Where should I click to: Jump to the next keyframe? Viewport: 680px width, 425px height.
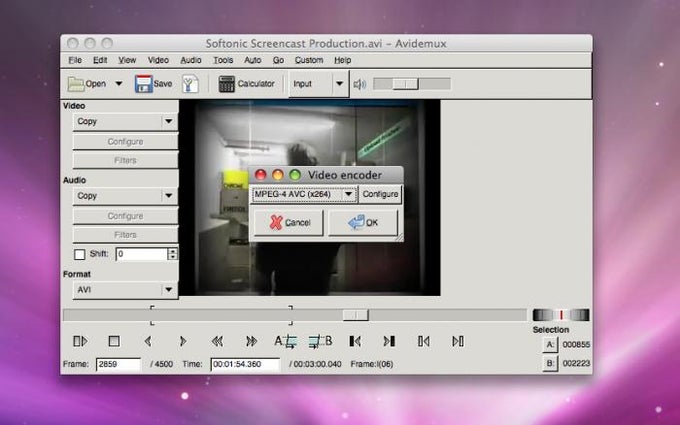click(x=251, y=341)
